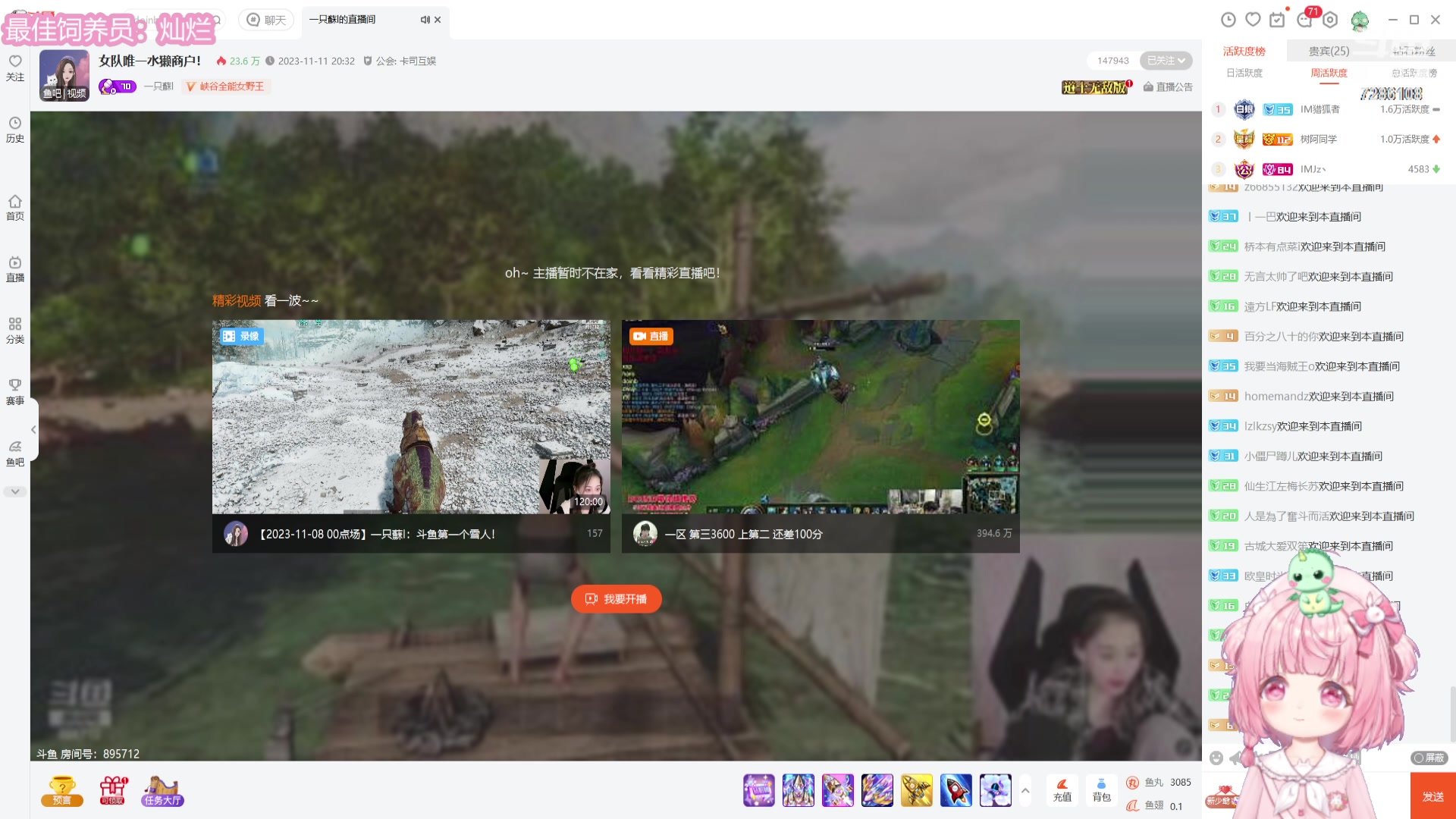
Task: Collapse the left sidebar arrow handle
Action: click(33, 430)
